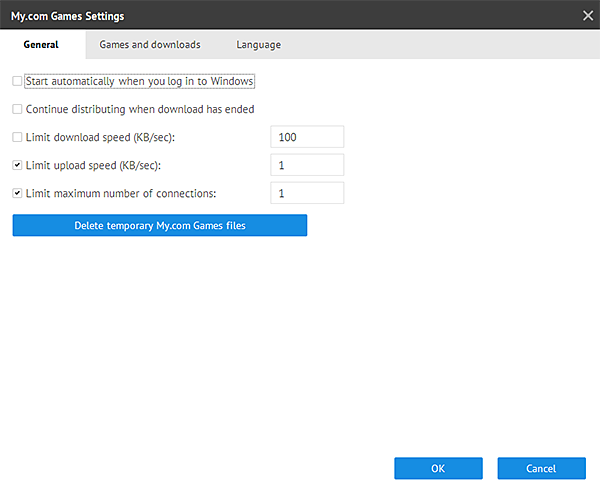The width and height of the screenshot is (600, 495).
Task: Uncheck Limit maximum number of connections
Action: (x=17, y=193)
